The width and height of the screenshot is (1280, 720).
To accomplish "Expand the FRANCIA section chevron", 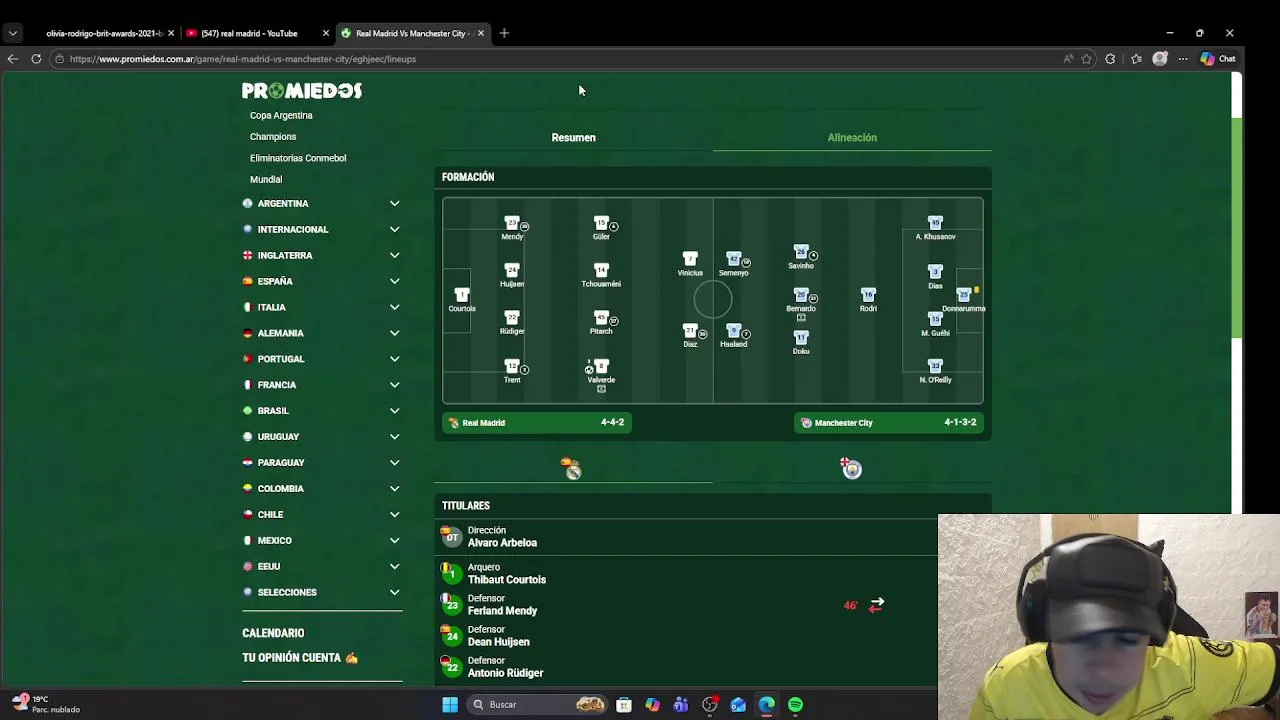I will click(394, 385).
